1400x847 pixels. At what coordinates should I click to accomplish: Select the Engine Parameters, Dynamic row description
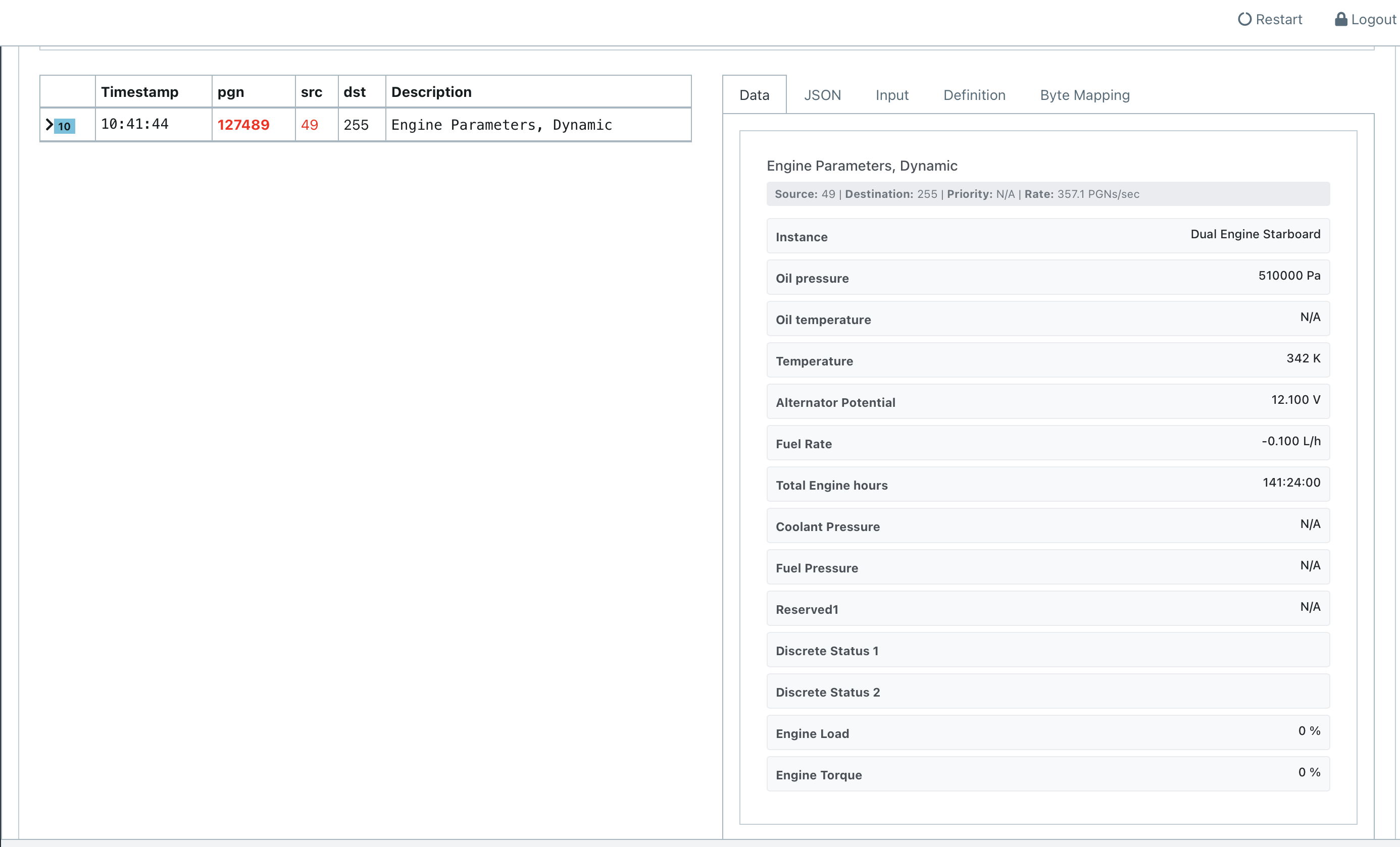coord(501,125)
